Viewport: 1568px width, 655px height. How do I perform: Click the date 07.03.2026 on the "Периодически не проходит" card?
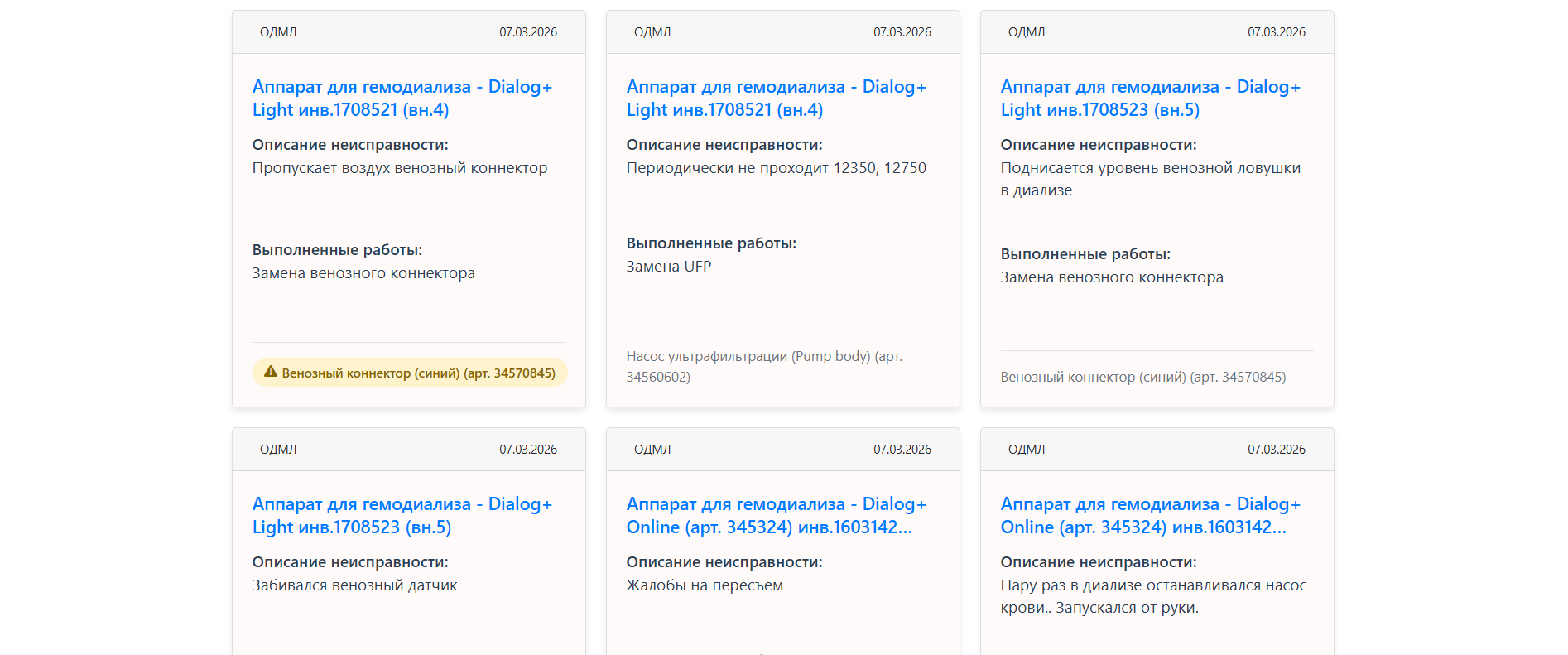pyautogui.click(x=902, y=32)
